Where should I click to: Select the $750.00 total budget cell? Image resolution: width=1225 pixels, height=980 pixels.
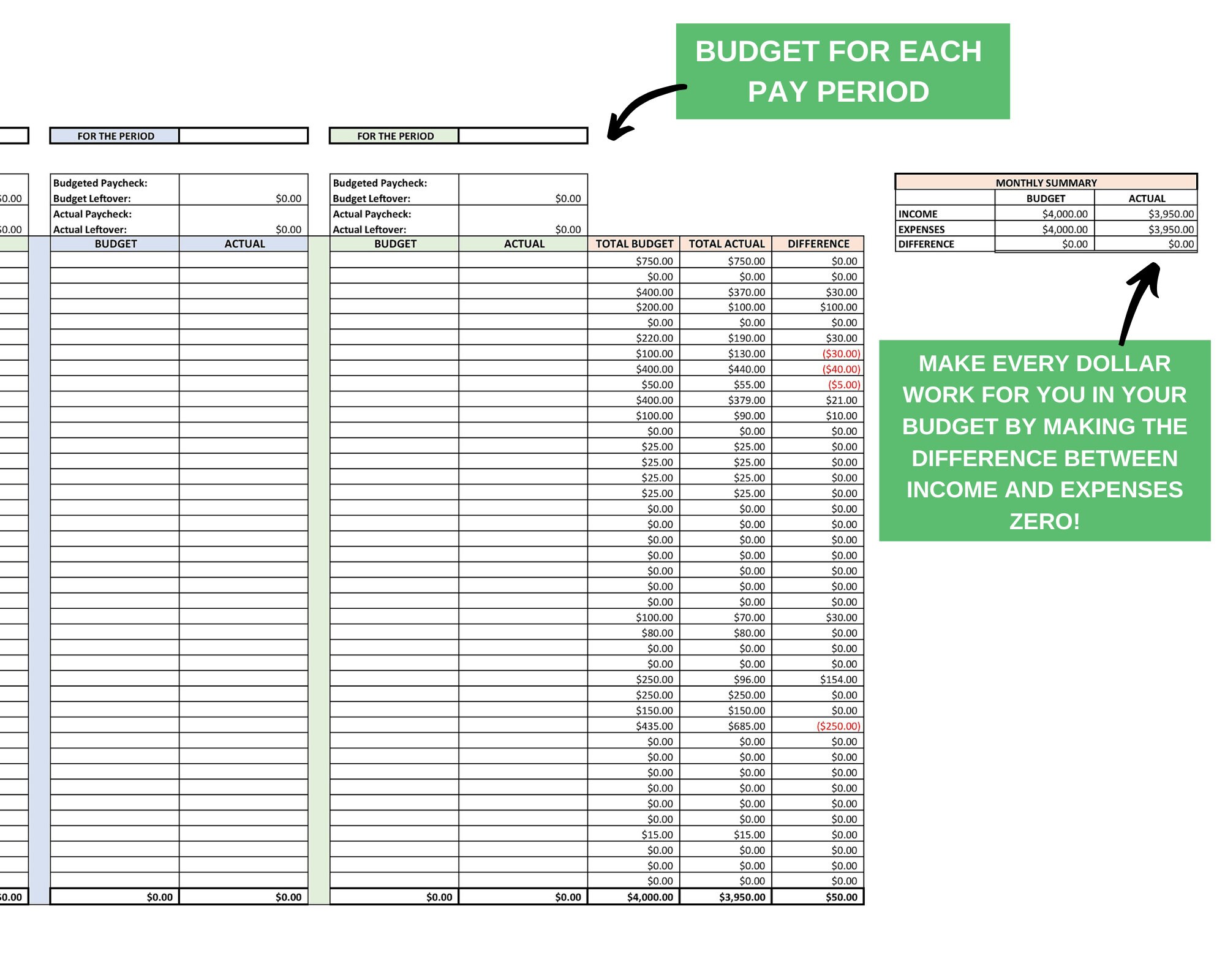(634, 261)
